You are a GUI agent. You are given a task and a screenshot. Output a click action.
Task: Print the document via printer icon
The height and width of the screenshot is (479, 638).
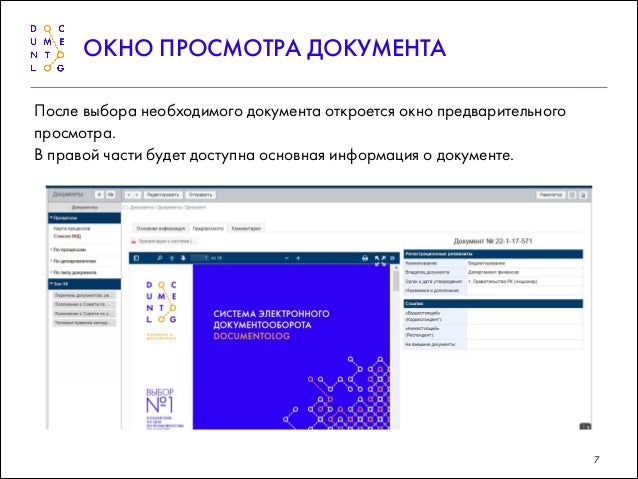point(365,258)
